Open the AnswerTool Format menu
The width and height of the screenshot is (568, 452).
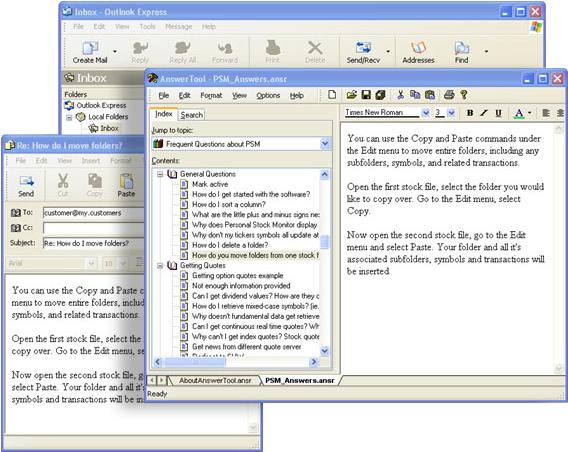point(211,95)
